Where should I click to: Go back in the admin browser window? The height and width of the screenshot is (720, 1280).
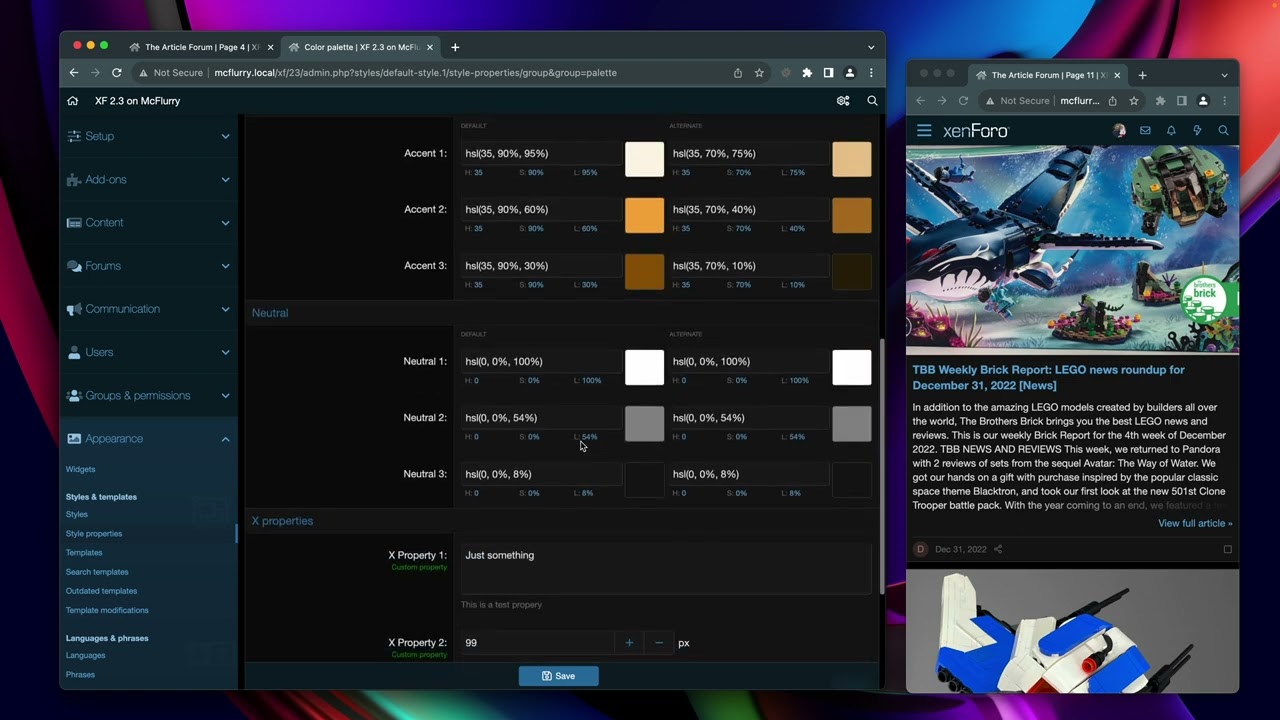coord(73,73)
